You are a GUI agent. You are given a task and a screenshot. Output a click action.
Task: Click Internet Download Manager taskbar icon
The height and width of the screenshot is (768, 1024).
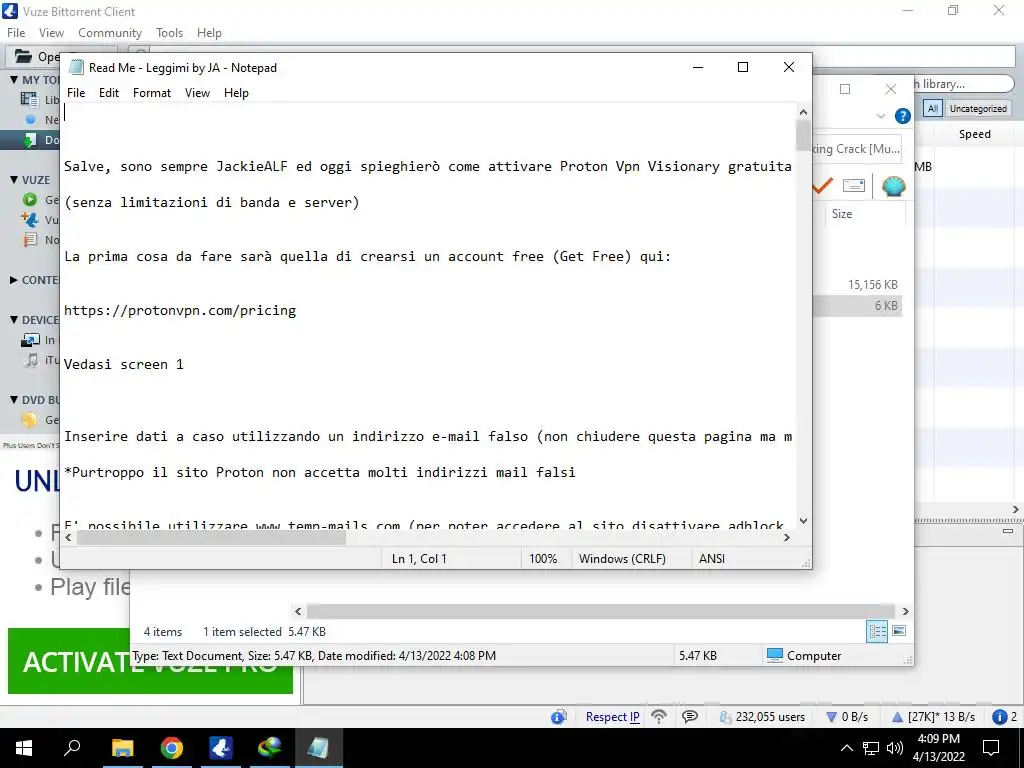tap(269, 748)
